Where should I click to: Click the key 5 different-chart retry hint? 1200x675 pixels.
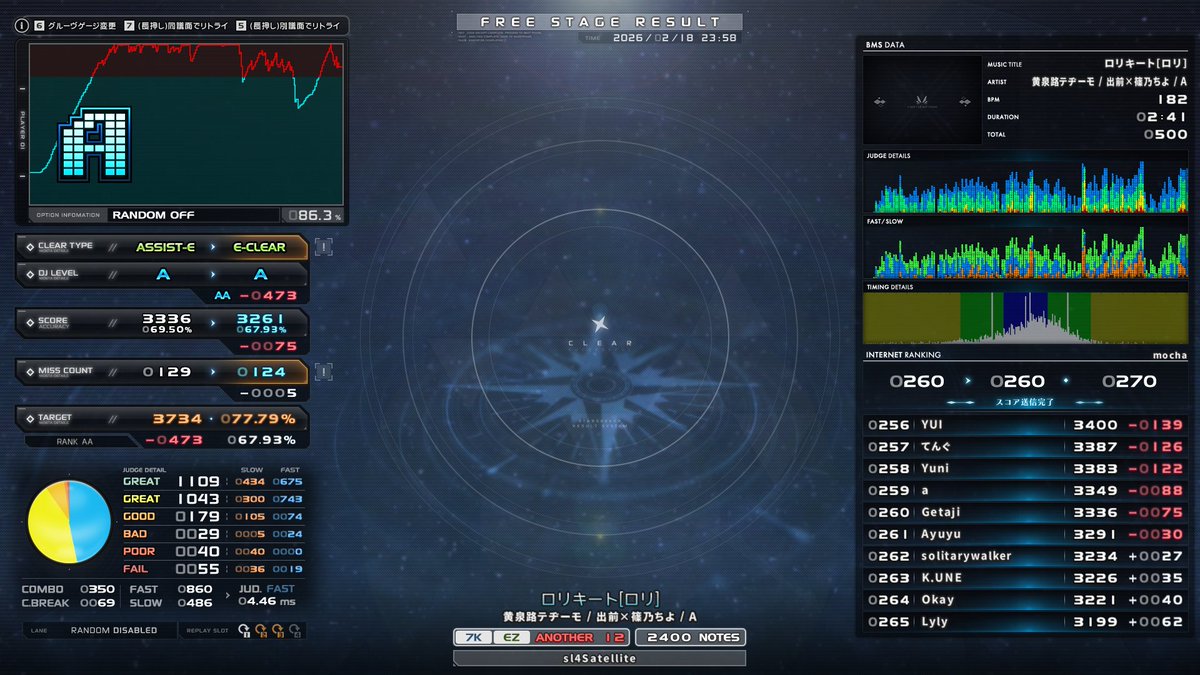(x=289, y=25)
